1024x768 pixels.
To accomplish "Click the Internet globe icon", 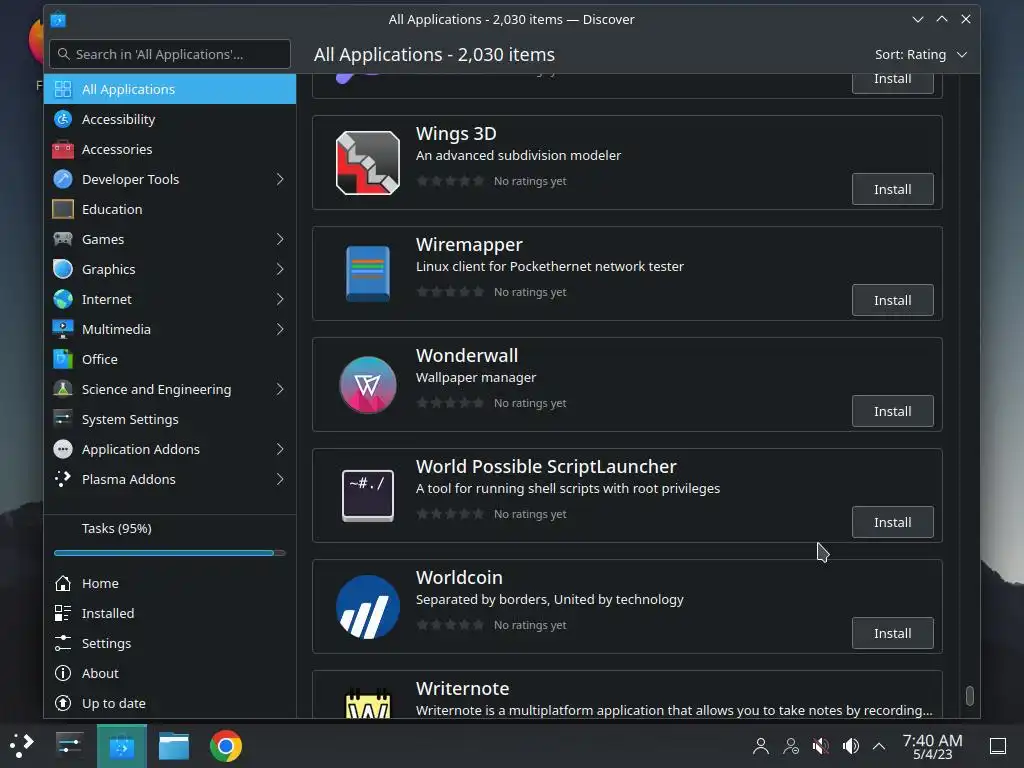I will pyautogui.click(x=63, y=299).
